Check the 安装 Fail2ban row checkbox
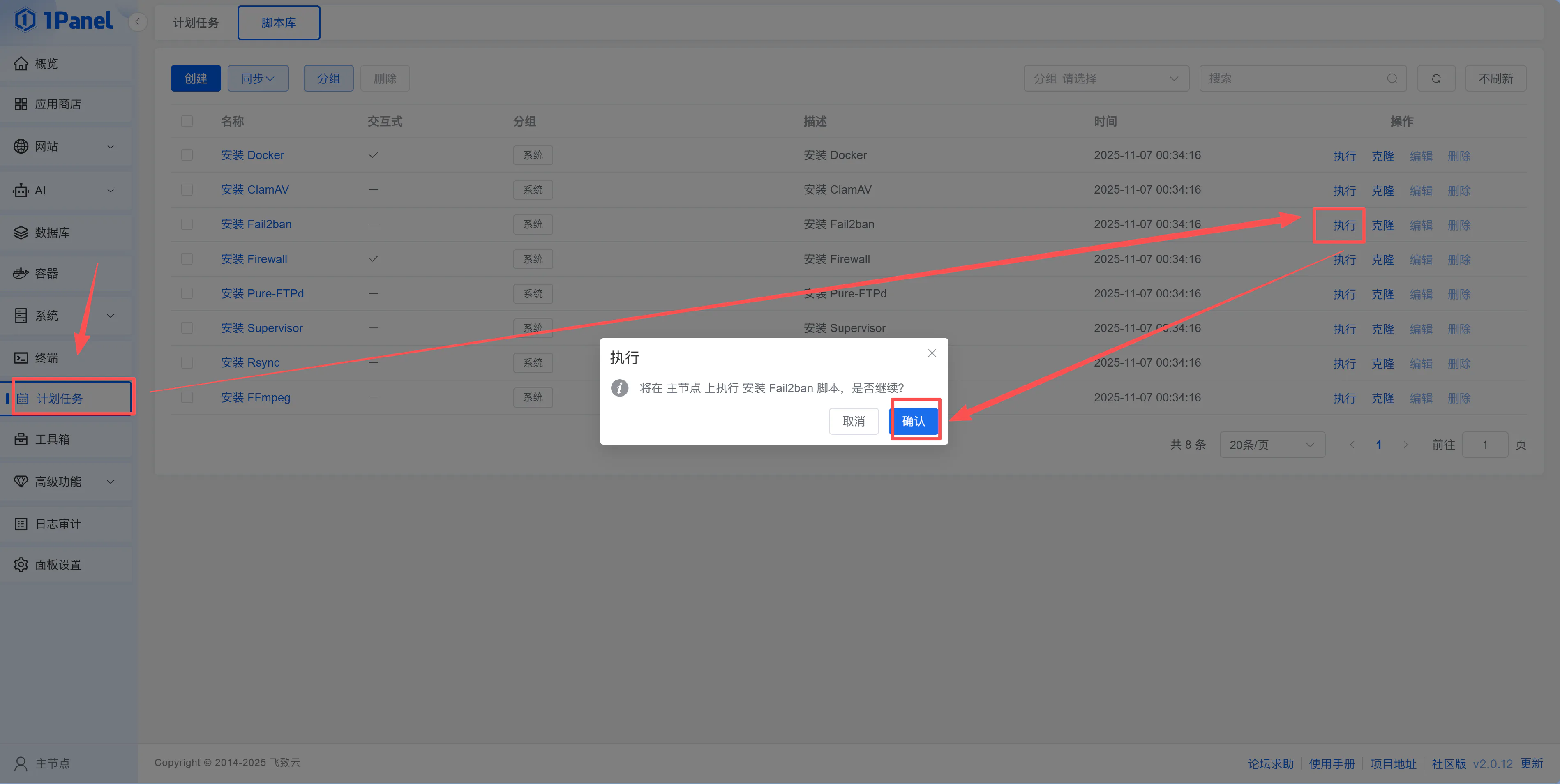Screen dimensions: 1560x784 coord(187,224)
